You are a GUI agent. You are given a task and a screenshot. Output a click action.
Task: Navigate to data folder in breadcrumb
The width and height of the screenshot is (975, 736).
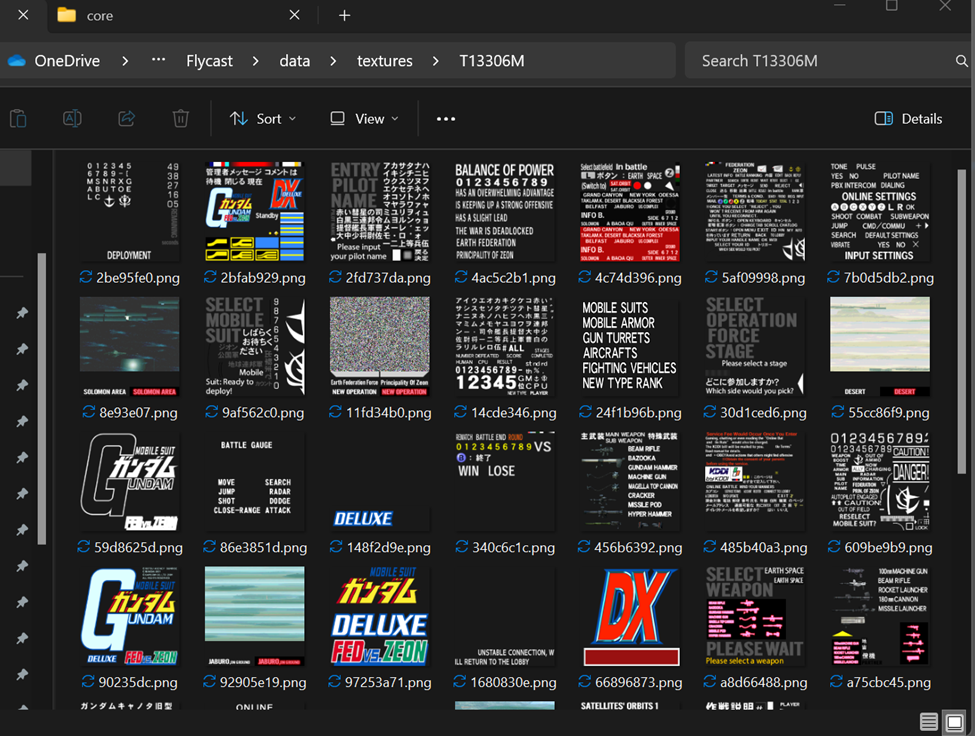click(x=295, y=61)
